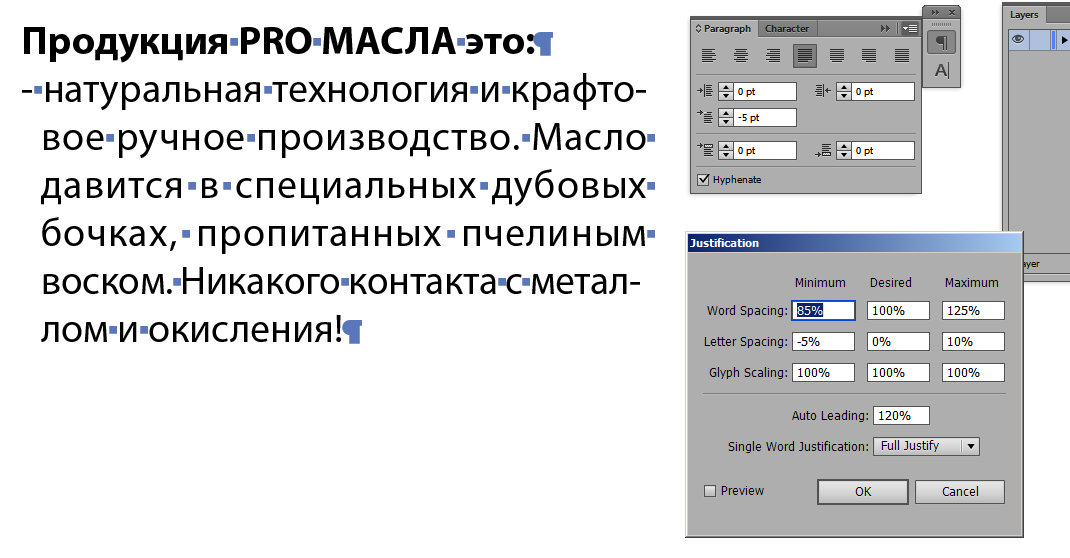
Task: Decrease first-line indent with down arrow
Action: 725,121
